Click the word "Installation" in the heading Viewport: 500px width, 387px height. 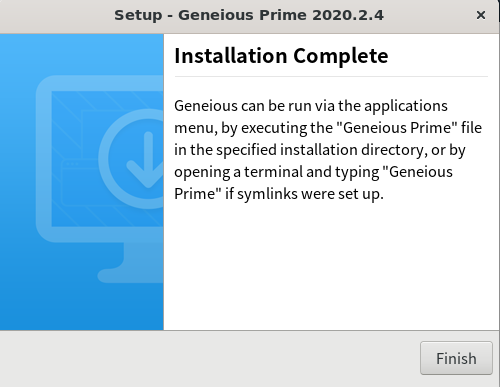[231, 56]
